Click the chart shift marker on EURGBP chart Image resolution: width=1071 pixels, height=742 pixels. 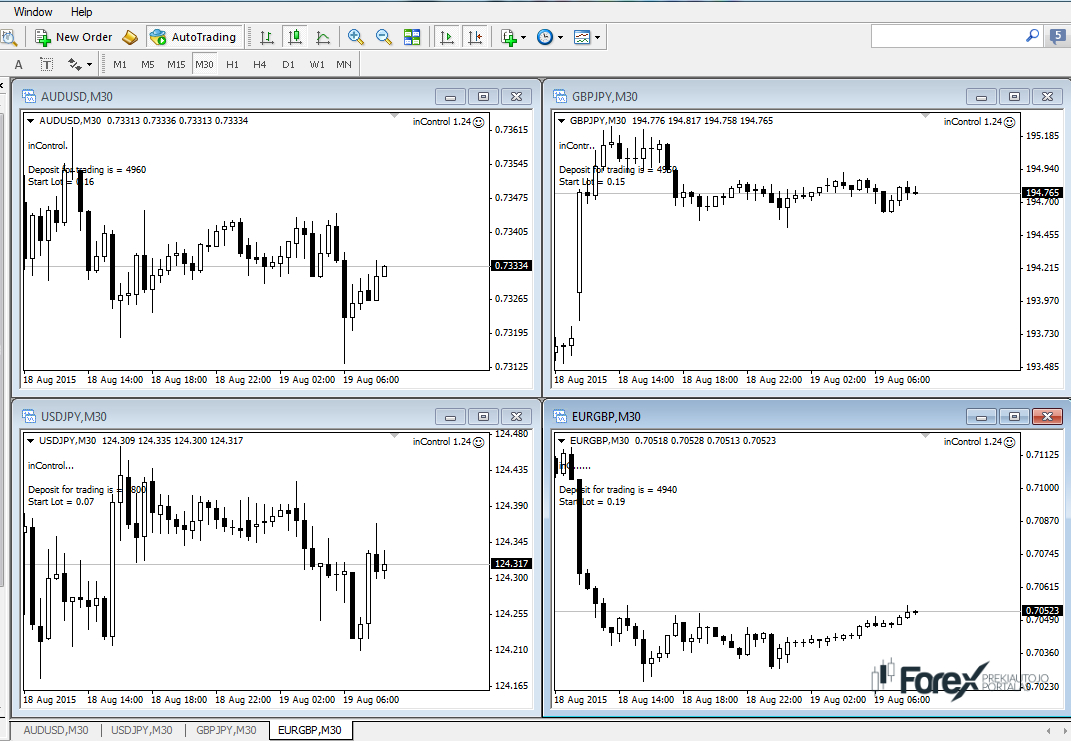[x=926, y=436]
